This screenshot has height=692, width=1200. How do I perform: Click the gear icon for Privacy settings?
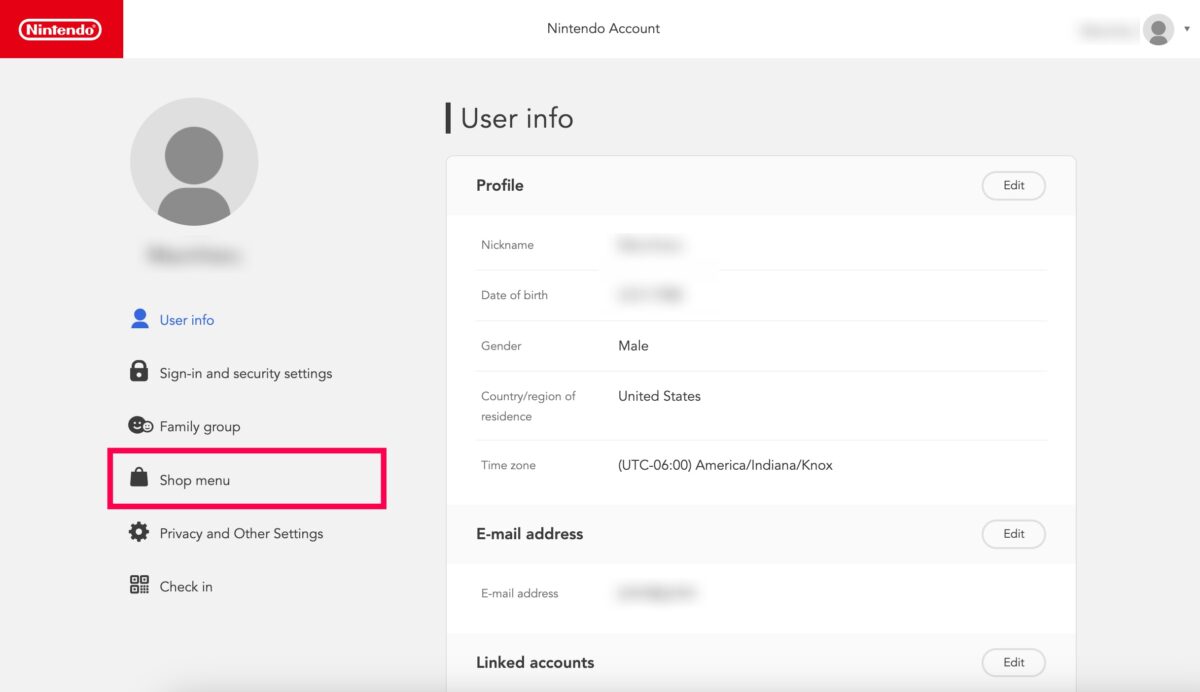(x=139, y=532)
